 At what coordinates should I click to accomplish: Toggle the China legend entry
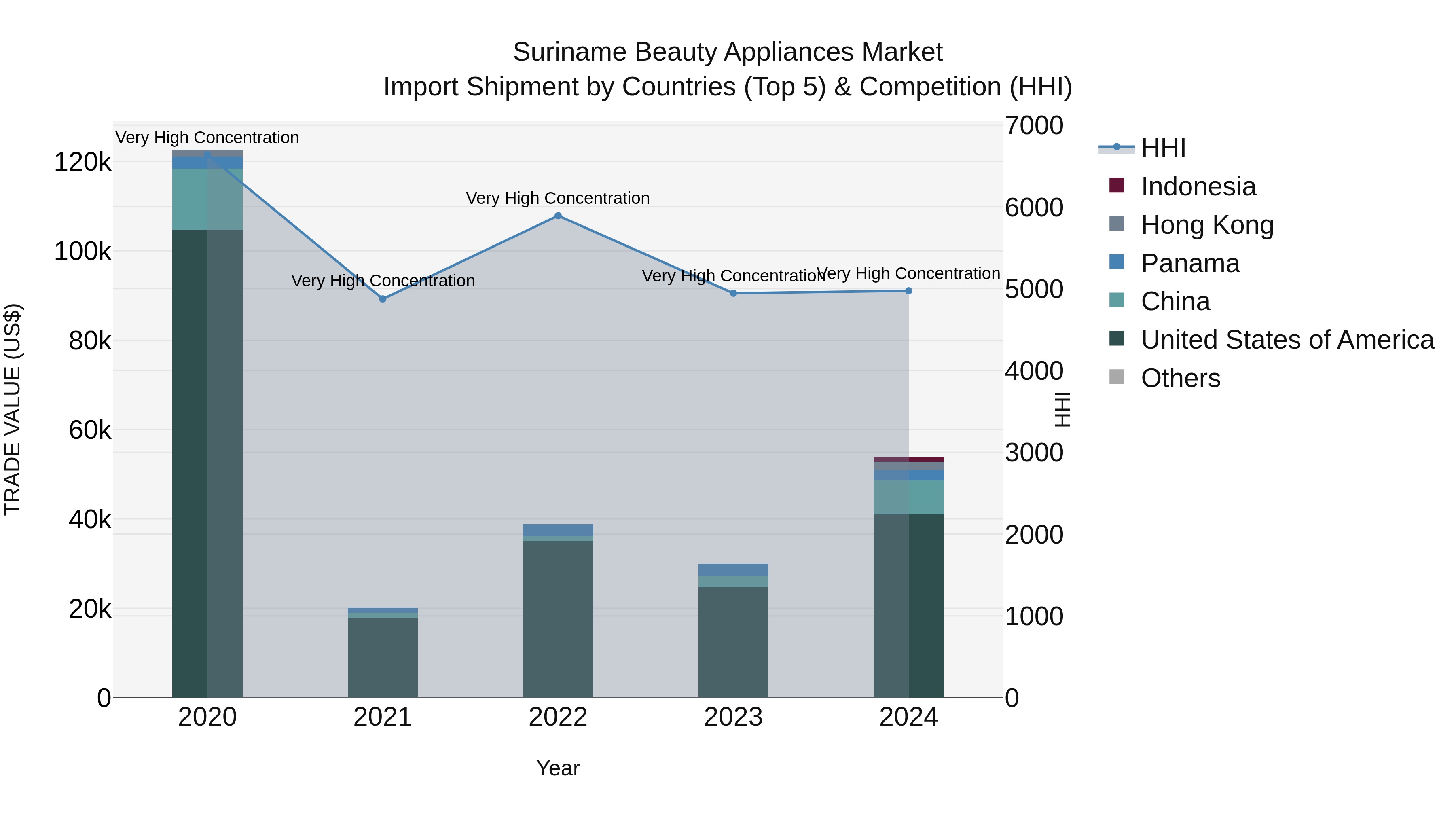coord(1160,301)
